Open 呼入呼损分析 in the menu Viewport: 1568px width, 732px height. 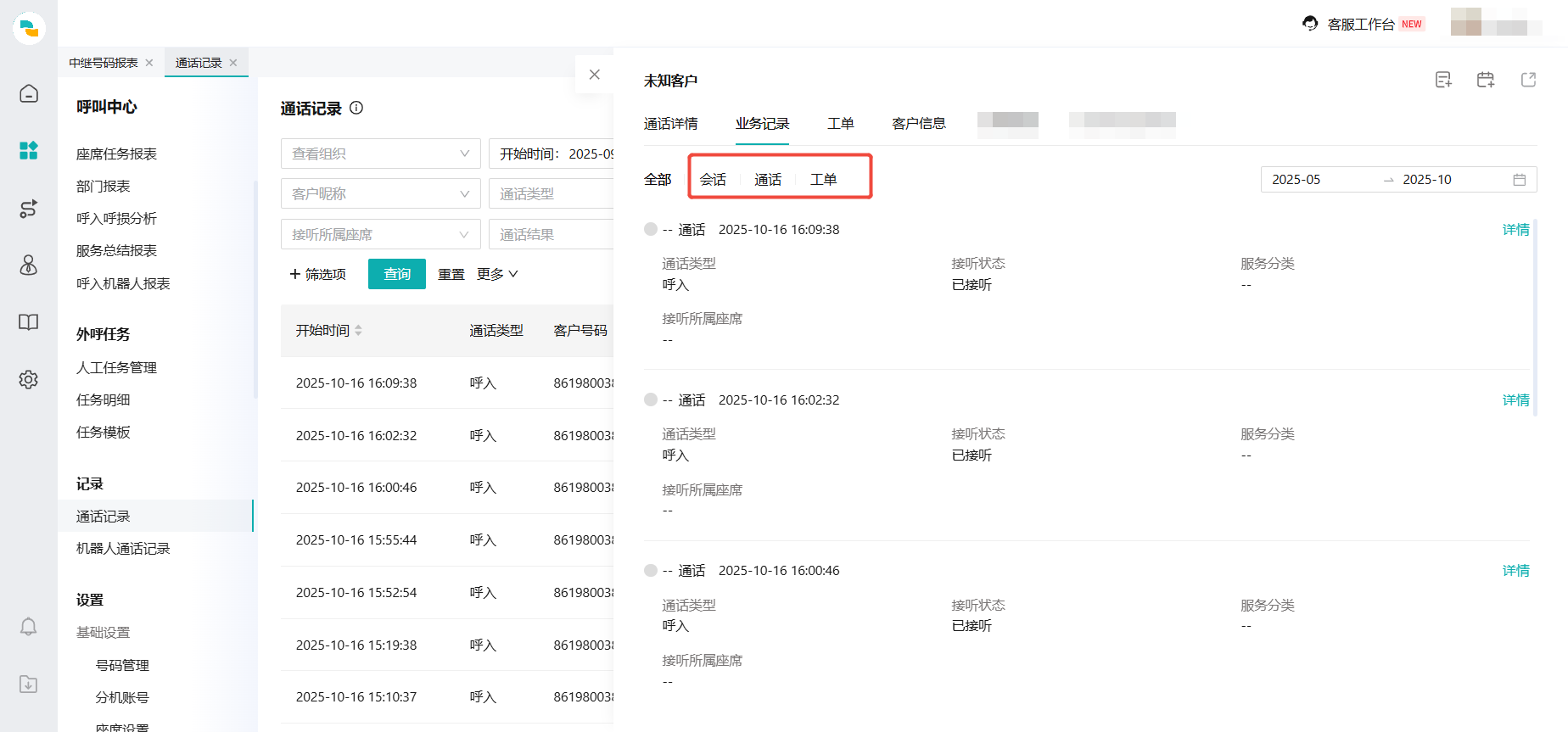coord(116,218)
